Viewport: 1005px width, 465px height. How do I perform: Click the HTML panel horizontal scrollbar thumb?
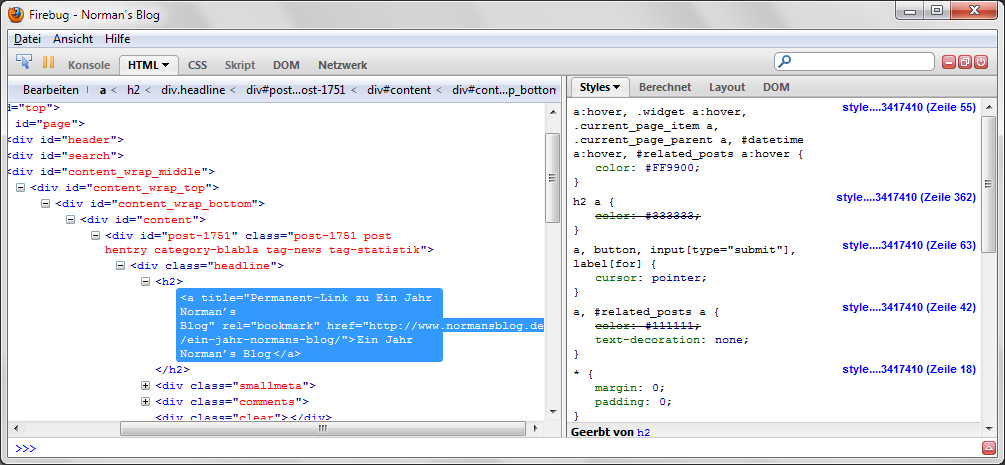click(x=322, y=428)
